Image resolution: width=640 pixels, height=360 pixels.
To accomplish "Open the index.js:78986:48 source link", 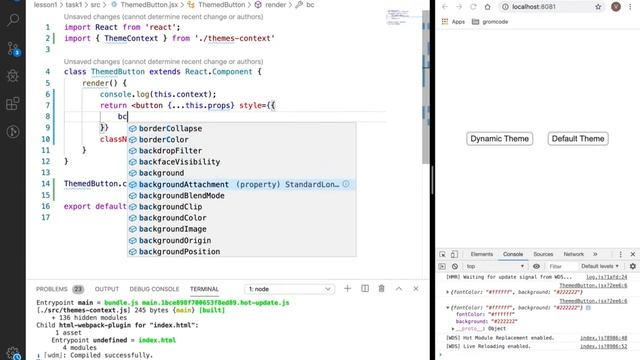I will point(604,338).
